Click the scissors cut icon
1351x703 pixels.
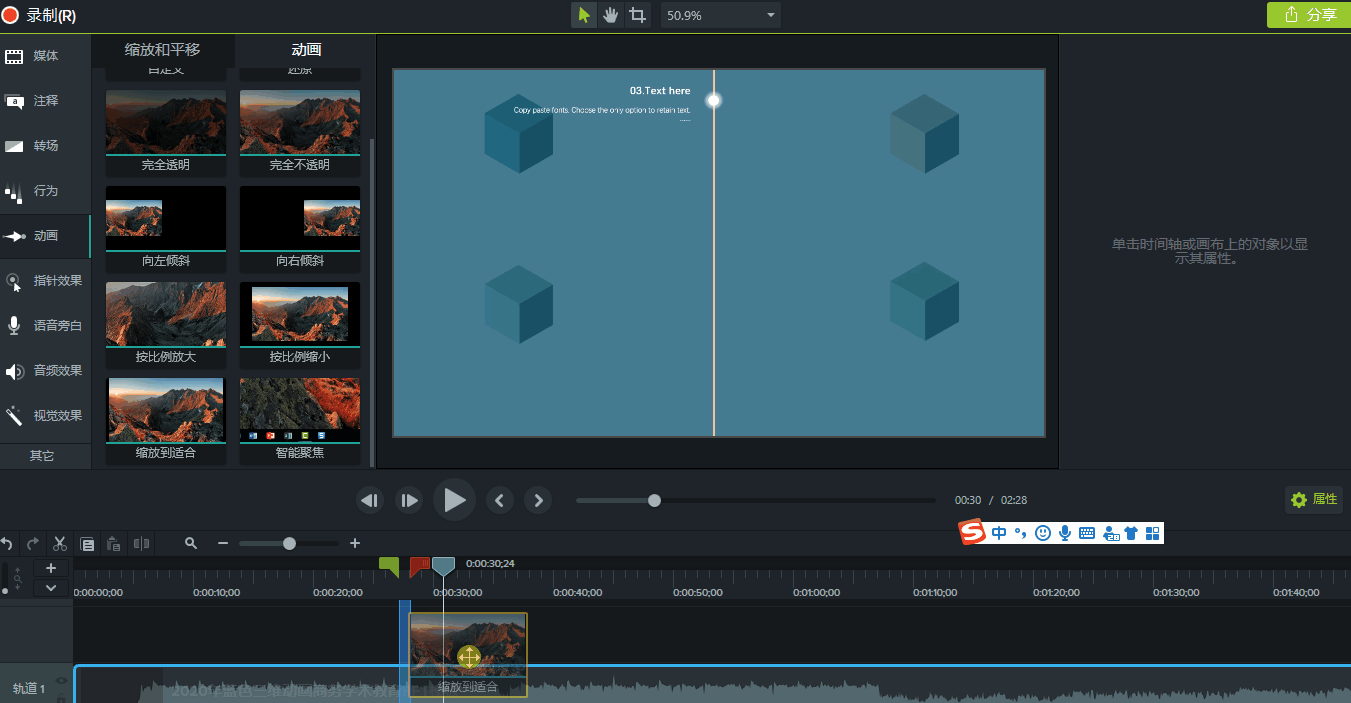(x=60, y=544)
